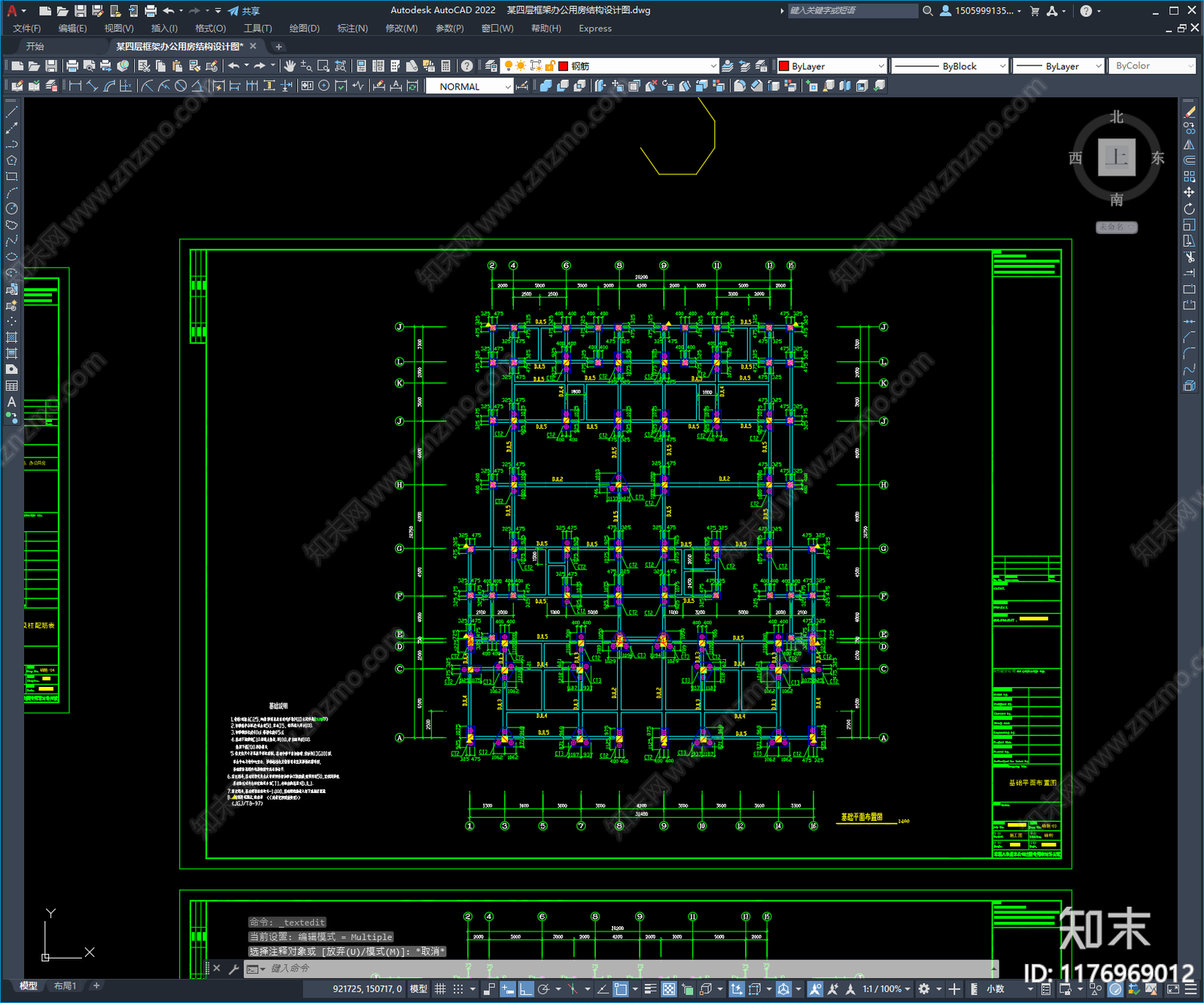
Task: Click 东 on the ViewCube compass
Action: pyautogui.click(x=1157, y=158)
